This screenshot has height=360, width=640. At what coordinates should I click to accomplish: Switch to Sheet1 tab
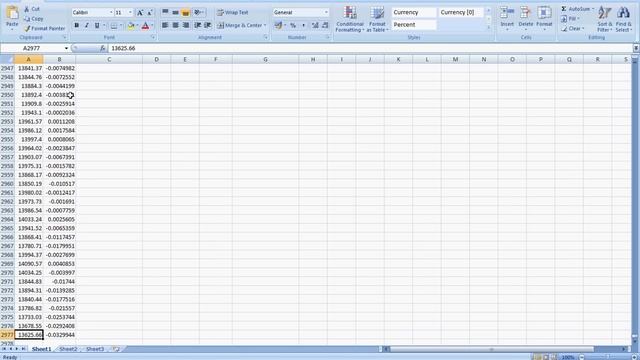42,349
